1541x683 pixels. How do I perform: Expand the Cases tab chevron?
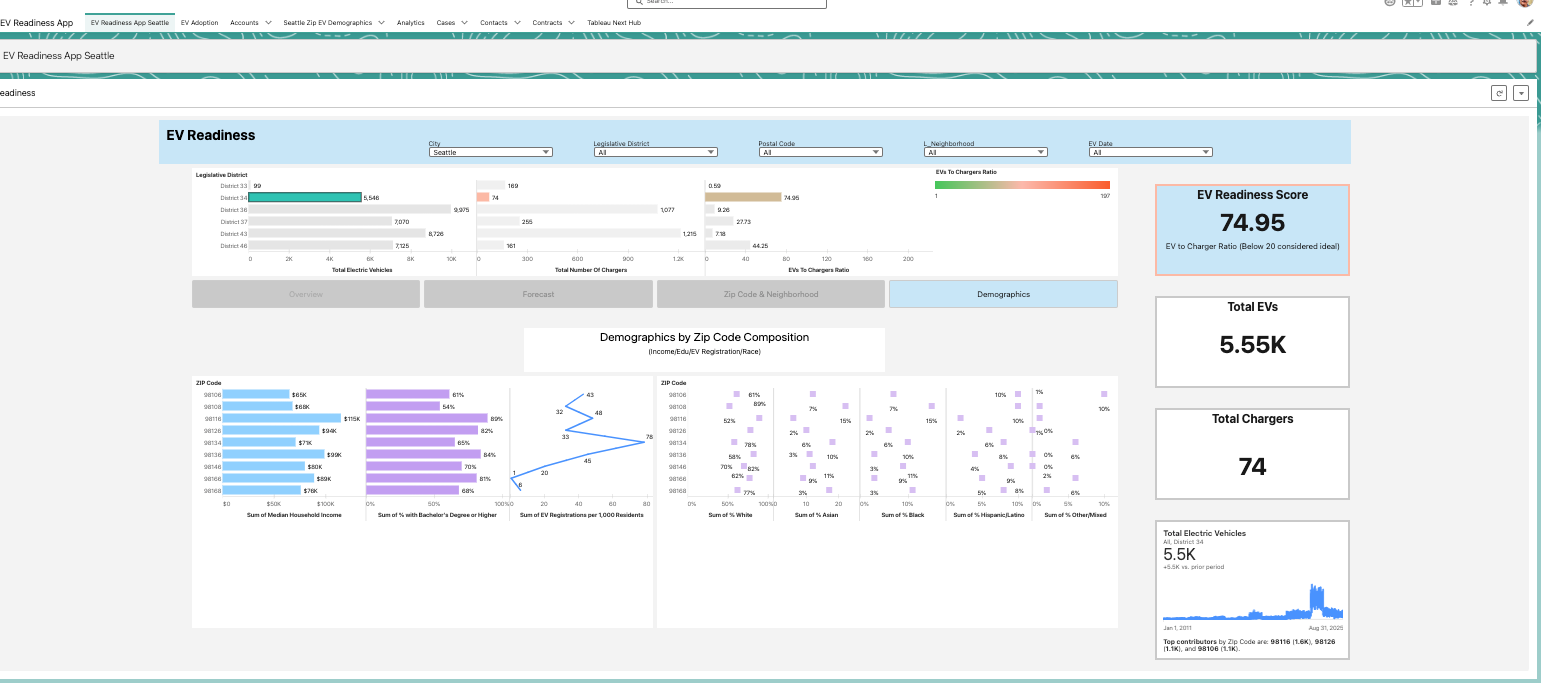(x=465, y=22)
